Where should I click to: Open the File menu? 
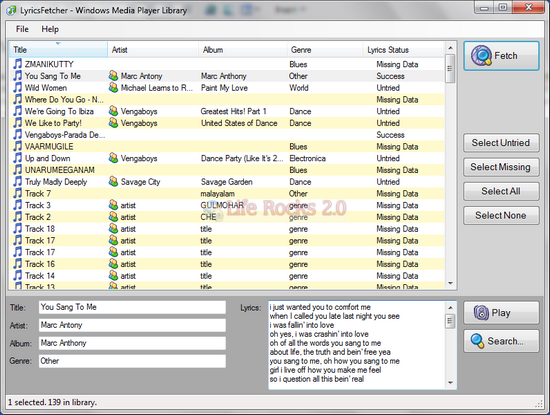tap(22, 29)
